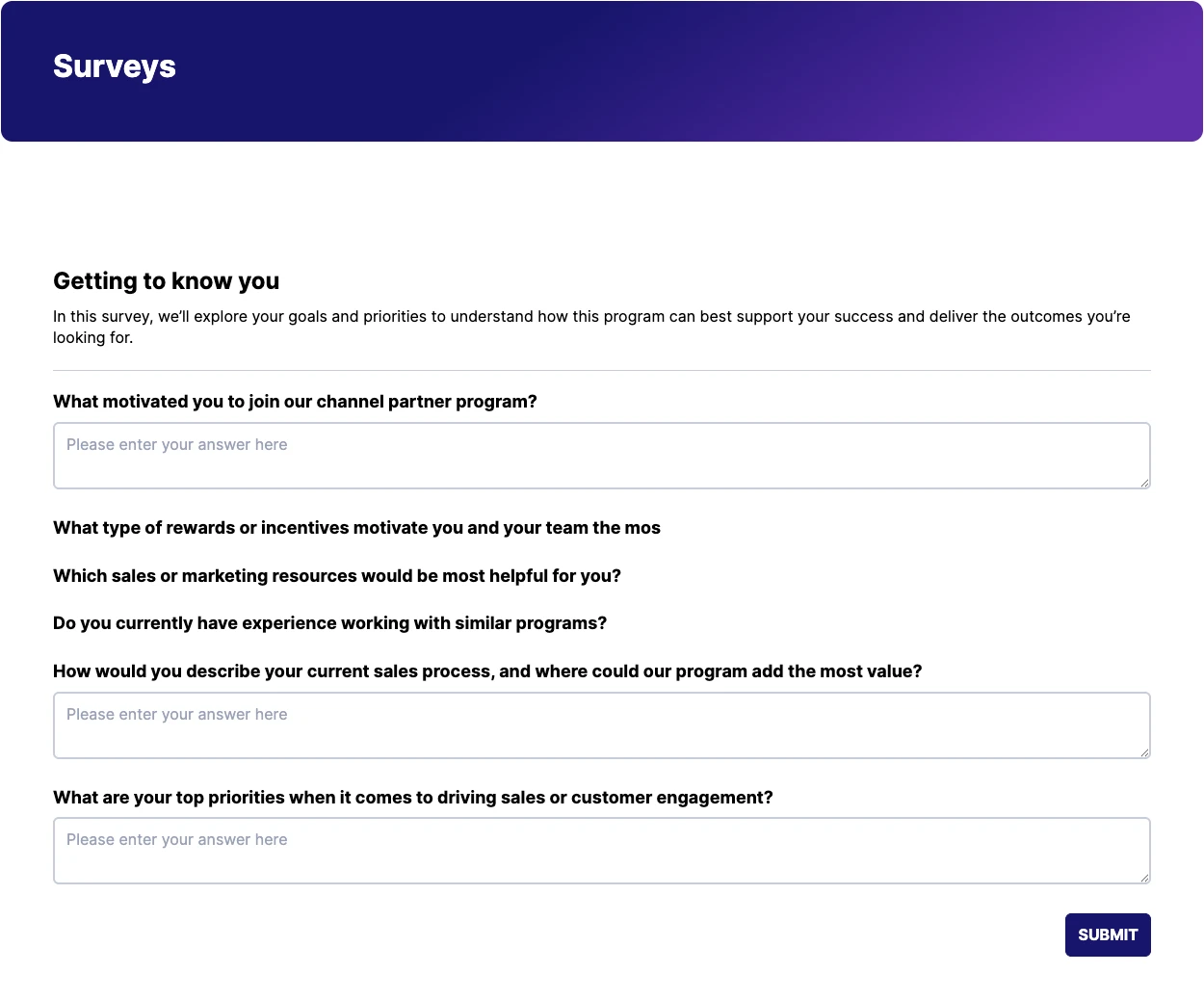Click the survey introduction paragraph text
Image resolution: width=1204 pixels, height=1000 pixels.
point(591,327)
